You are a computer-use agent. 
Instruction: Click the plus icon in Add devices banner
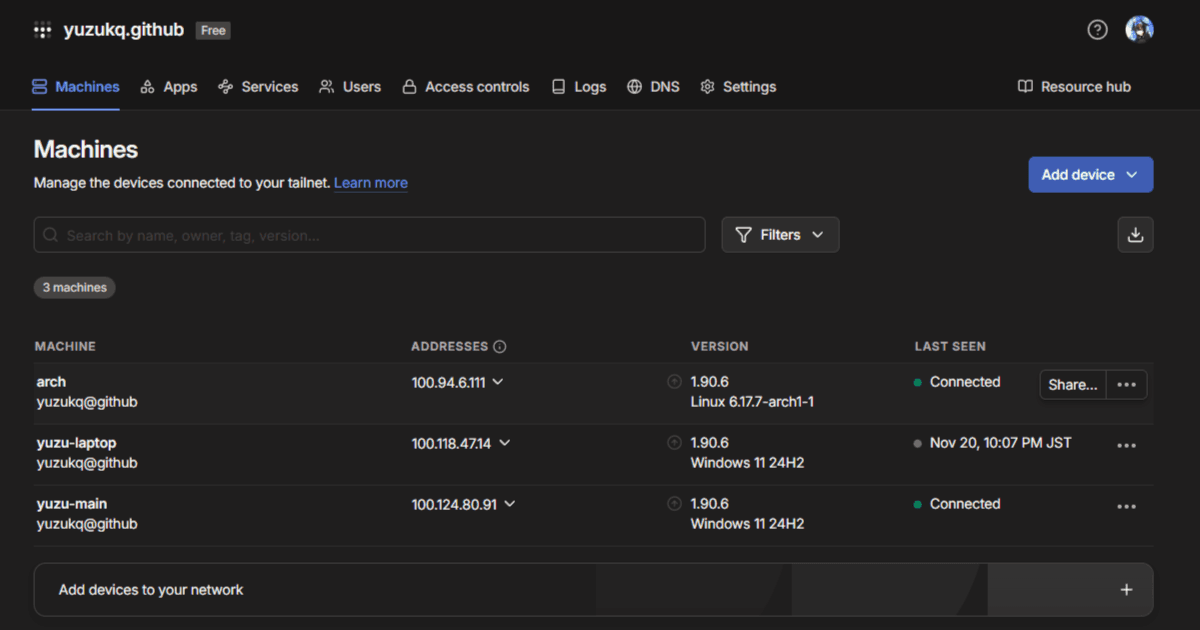pos(1126,590)
